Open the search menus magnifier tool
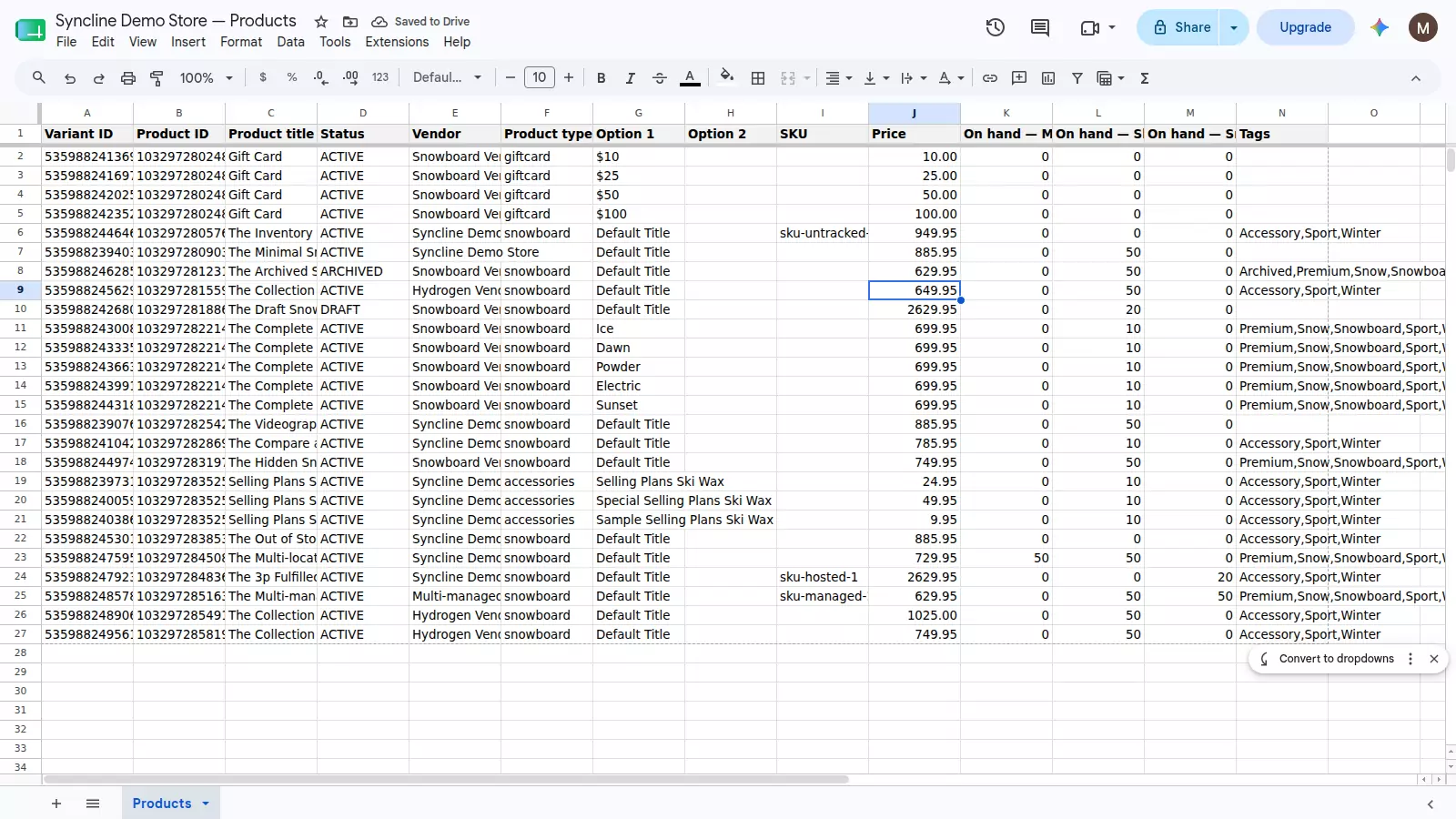Viewport: 1456px width, 819px height. (x=38, y=78)
